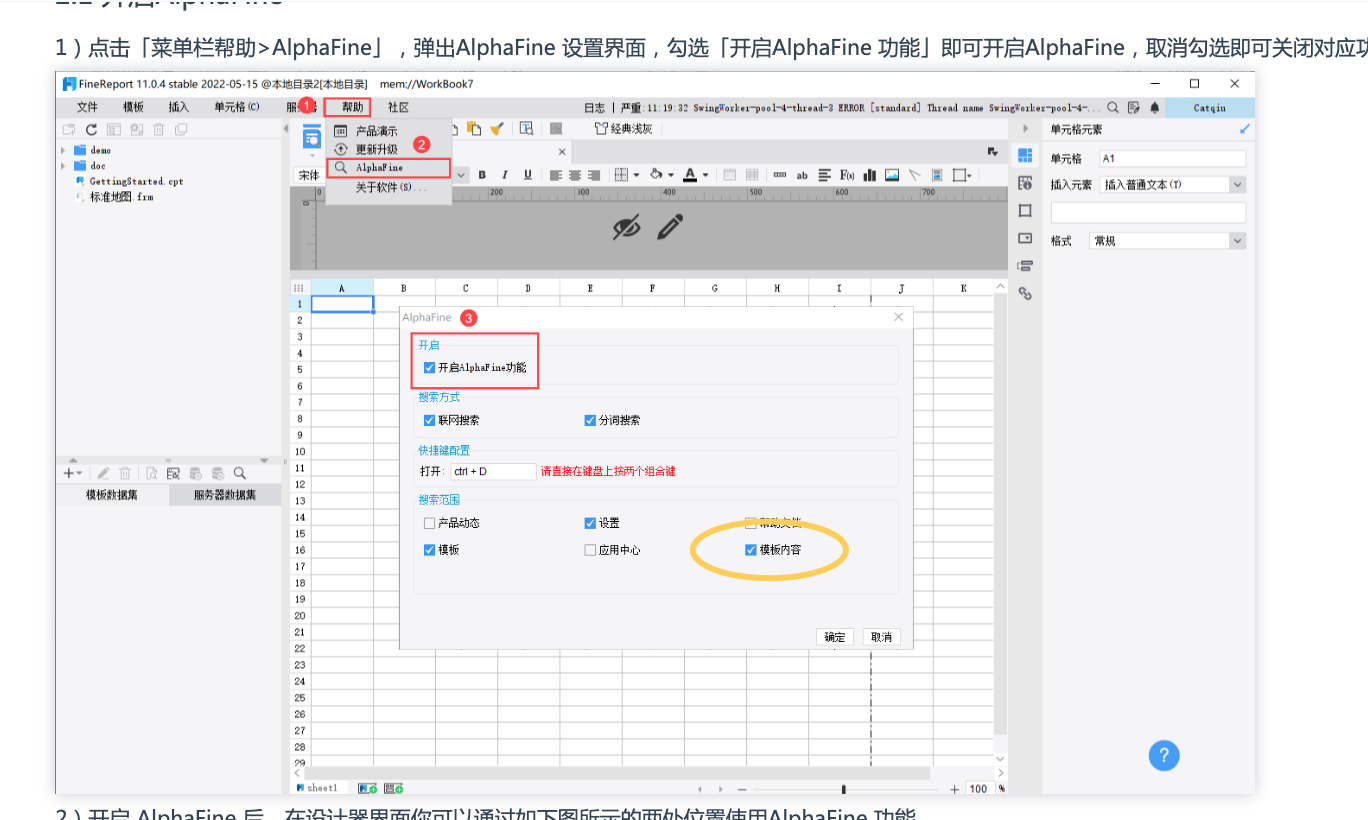This screenshot has width=1368, height=820.
Task: Click the trash icon in the file panel toolbar
Action: click(158, 130)
